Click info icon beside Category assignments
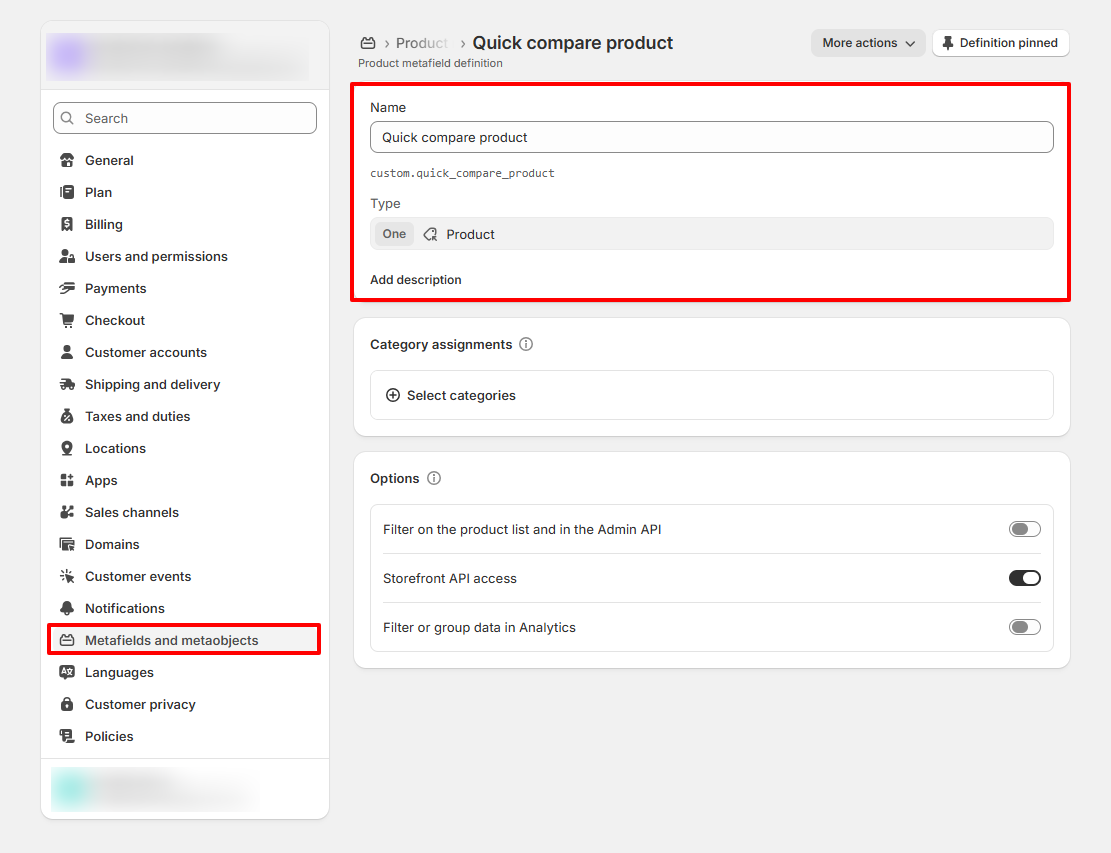Viewport: 1111px width, 853px height. click(x=526, y=344)
